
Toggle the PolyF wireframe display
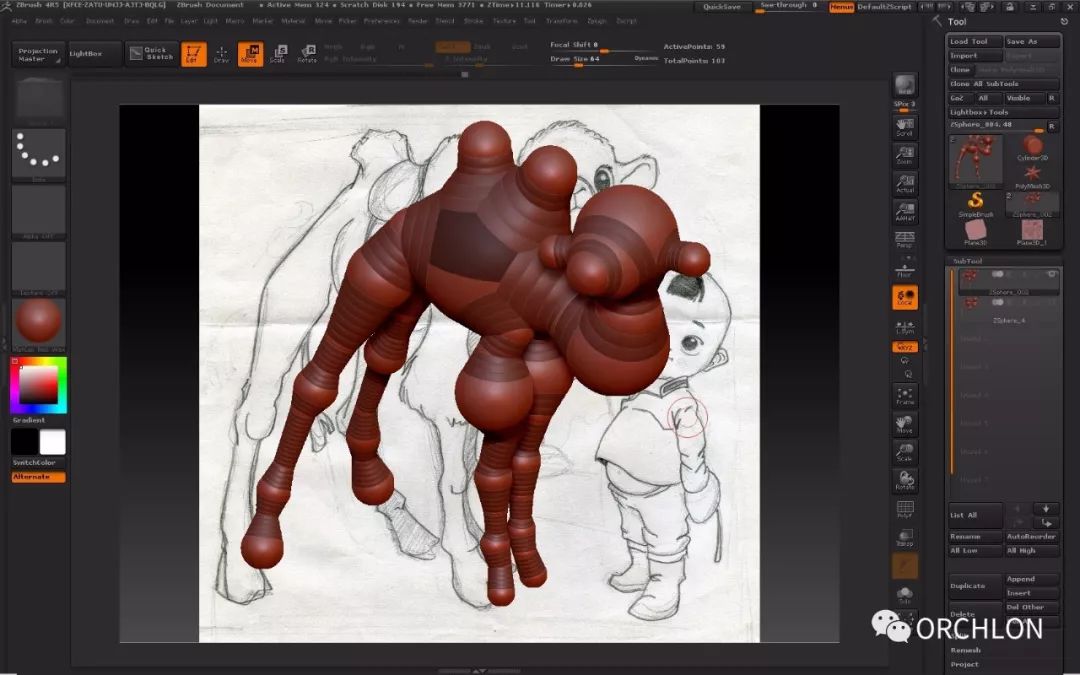tap(904, 510)
